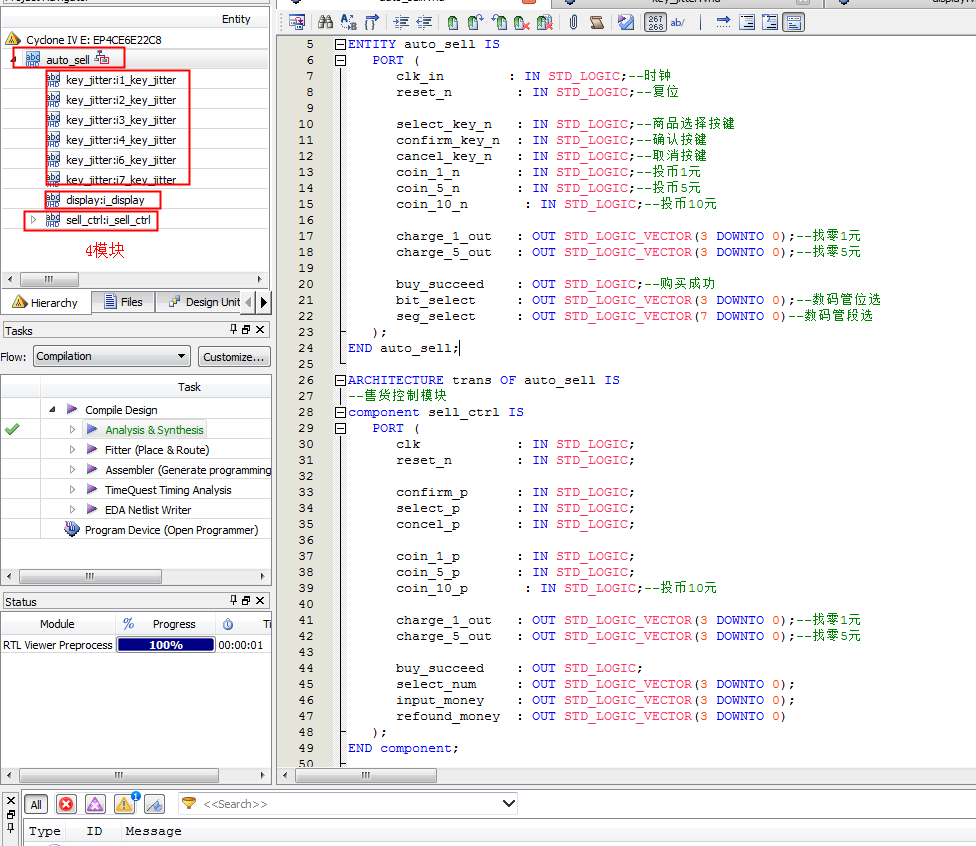Click the play icon beside TimeQuest Timing Analysis

pyautogui.click(x=92, y=490)
